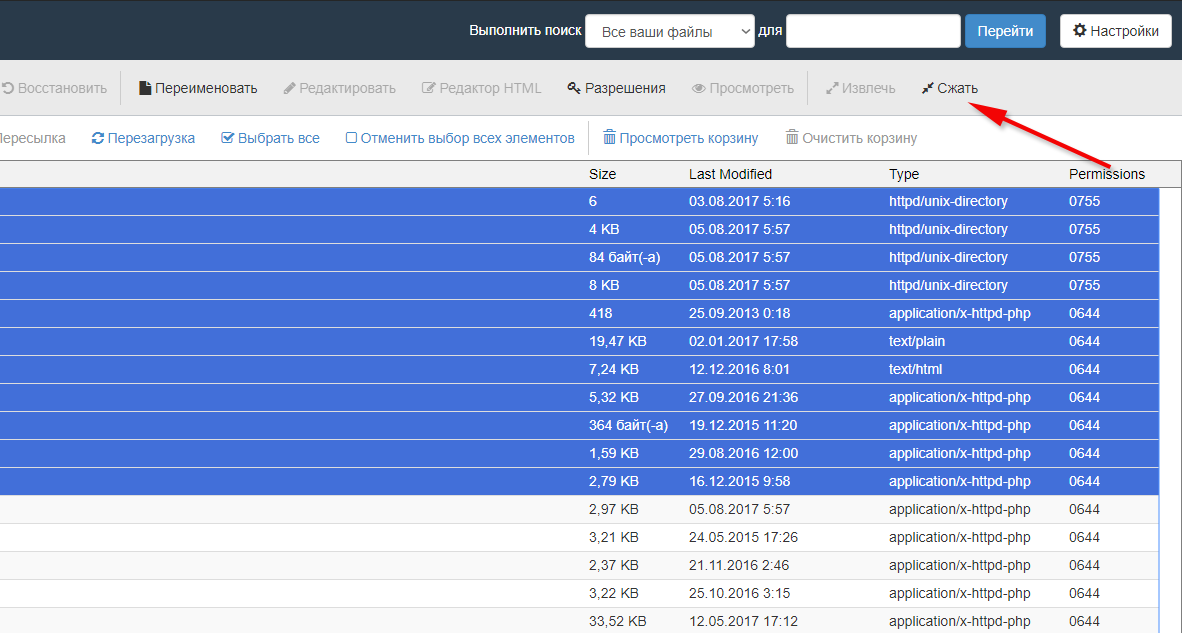
Task: Sort by the Size column header
Action: 603,174
